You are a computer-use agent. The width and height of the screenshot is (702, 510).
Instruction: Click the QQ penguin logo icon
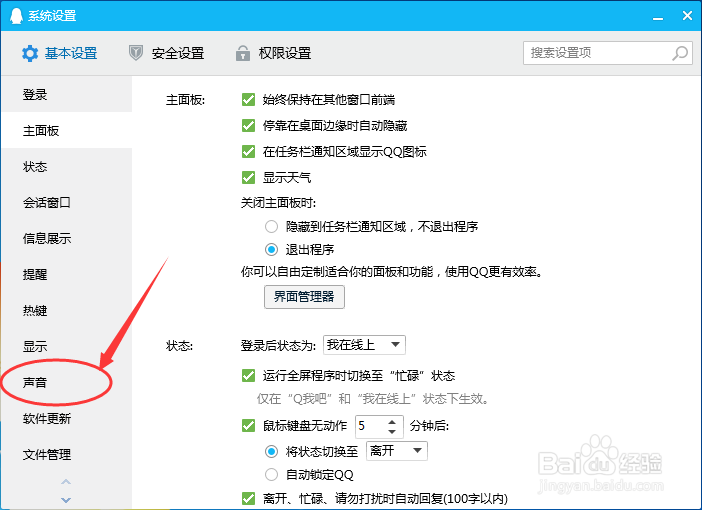(16, 16)
